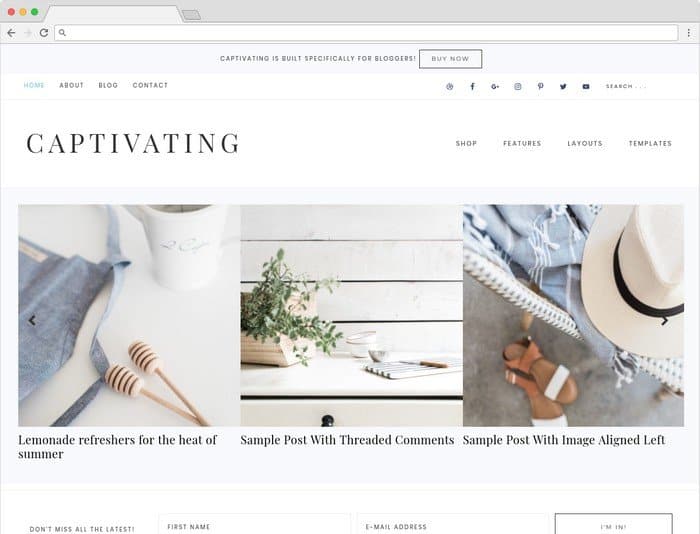Viewport: 700px width, 534px height.
Task: Show previous slide with left carousel arrow
Action: click(x=32, y=320)
